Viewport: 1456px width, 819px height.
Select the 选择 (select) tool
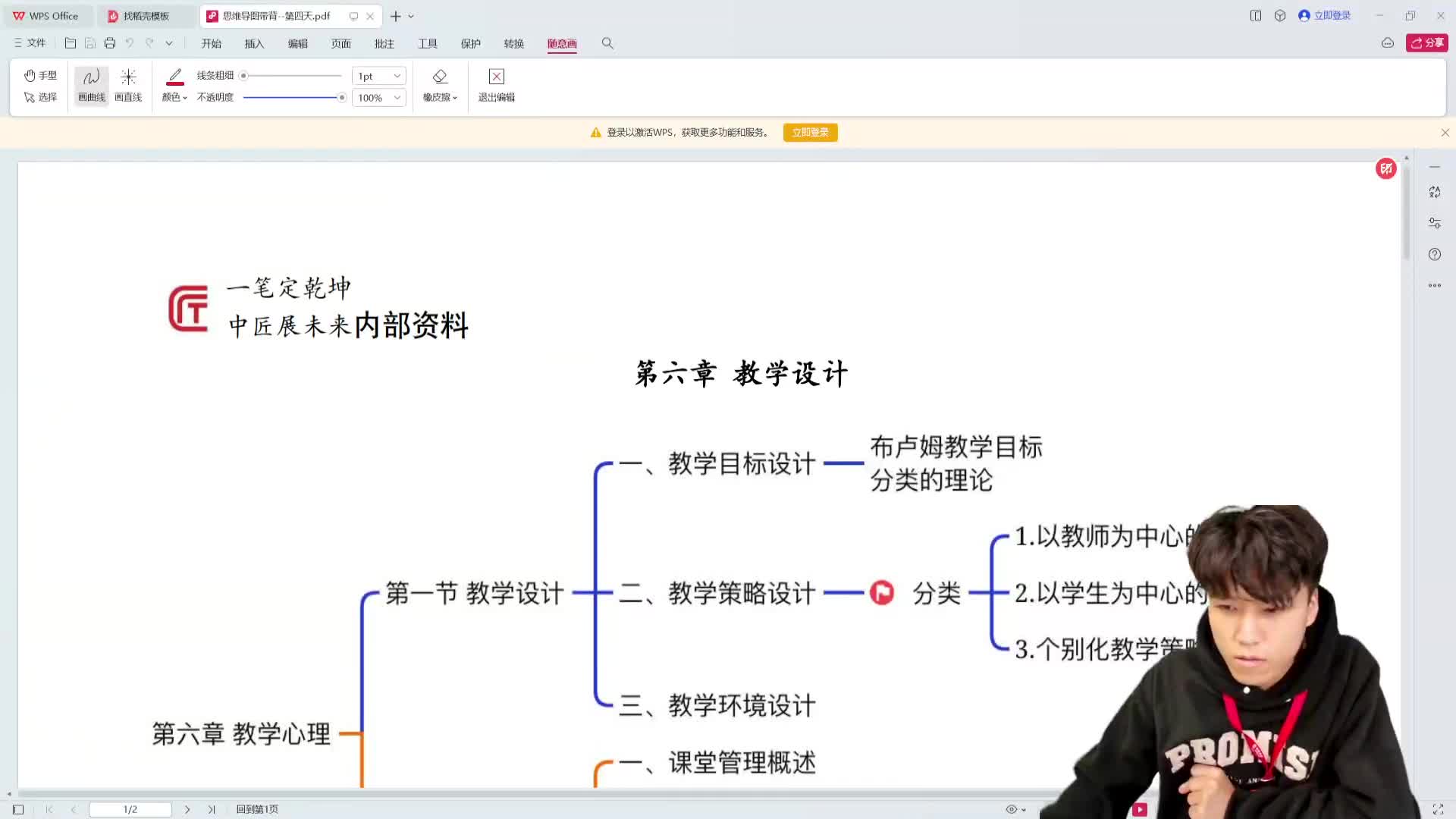42,97
